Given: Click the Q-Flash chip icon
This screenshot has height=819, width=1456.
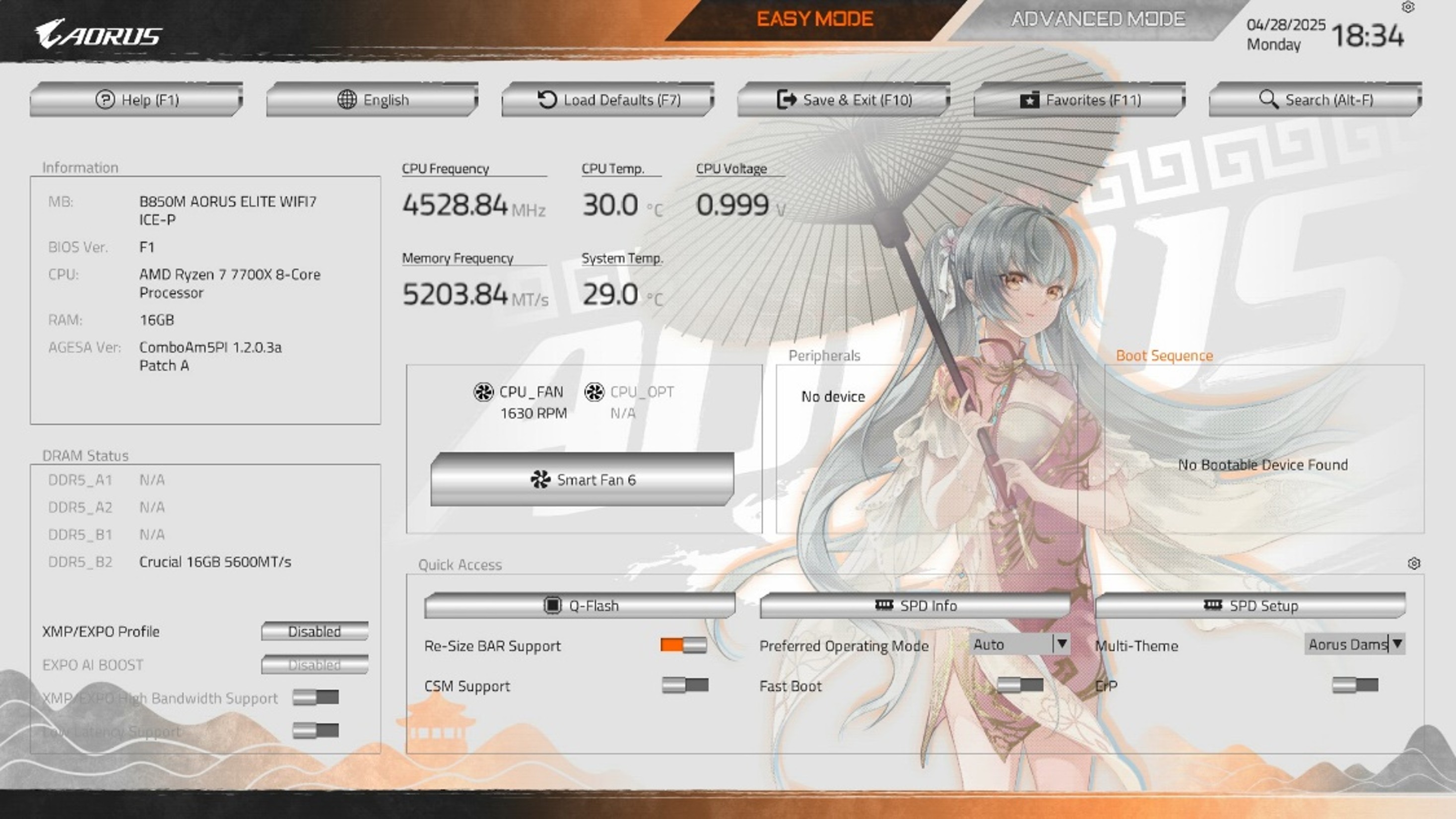Looking at the screenshot, I should point(552,606).
